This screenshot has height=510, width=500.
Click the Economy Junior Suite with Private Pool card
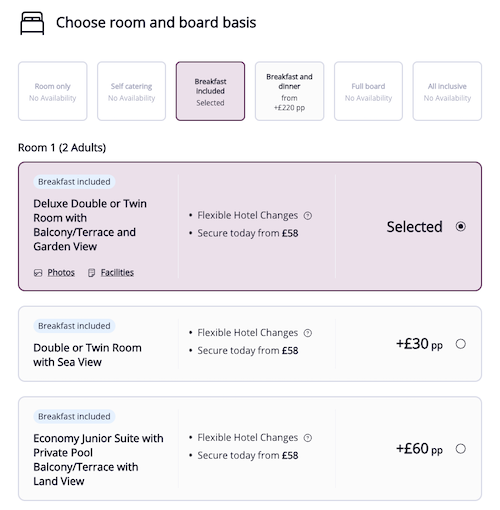(x=250, y=449)
